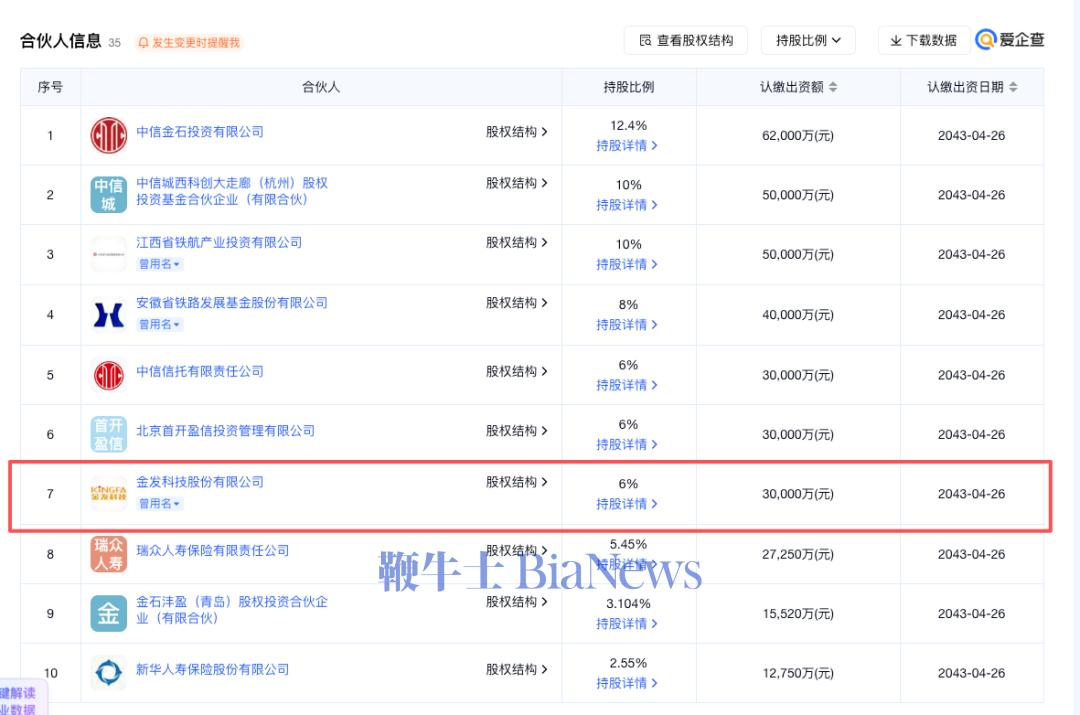Image resolution: width=1080 pixels, height=715 pixels.
Task: View 持股详情 in row 6
Action: [627, 444]
